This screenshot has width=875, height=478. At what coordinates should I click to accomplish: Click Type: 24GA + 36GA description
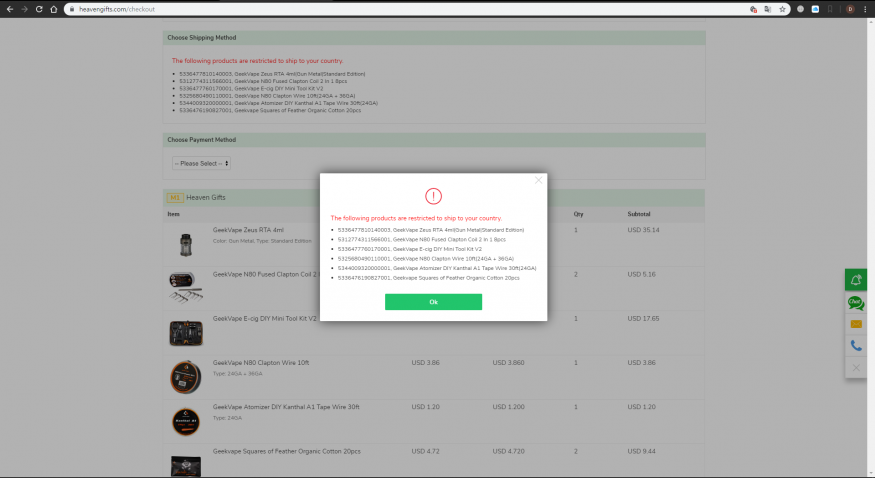click(237, 374)
